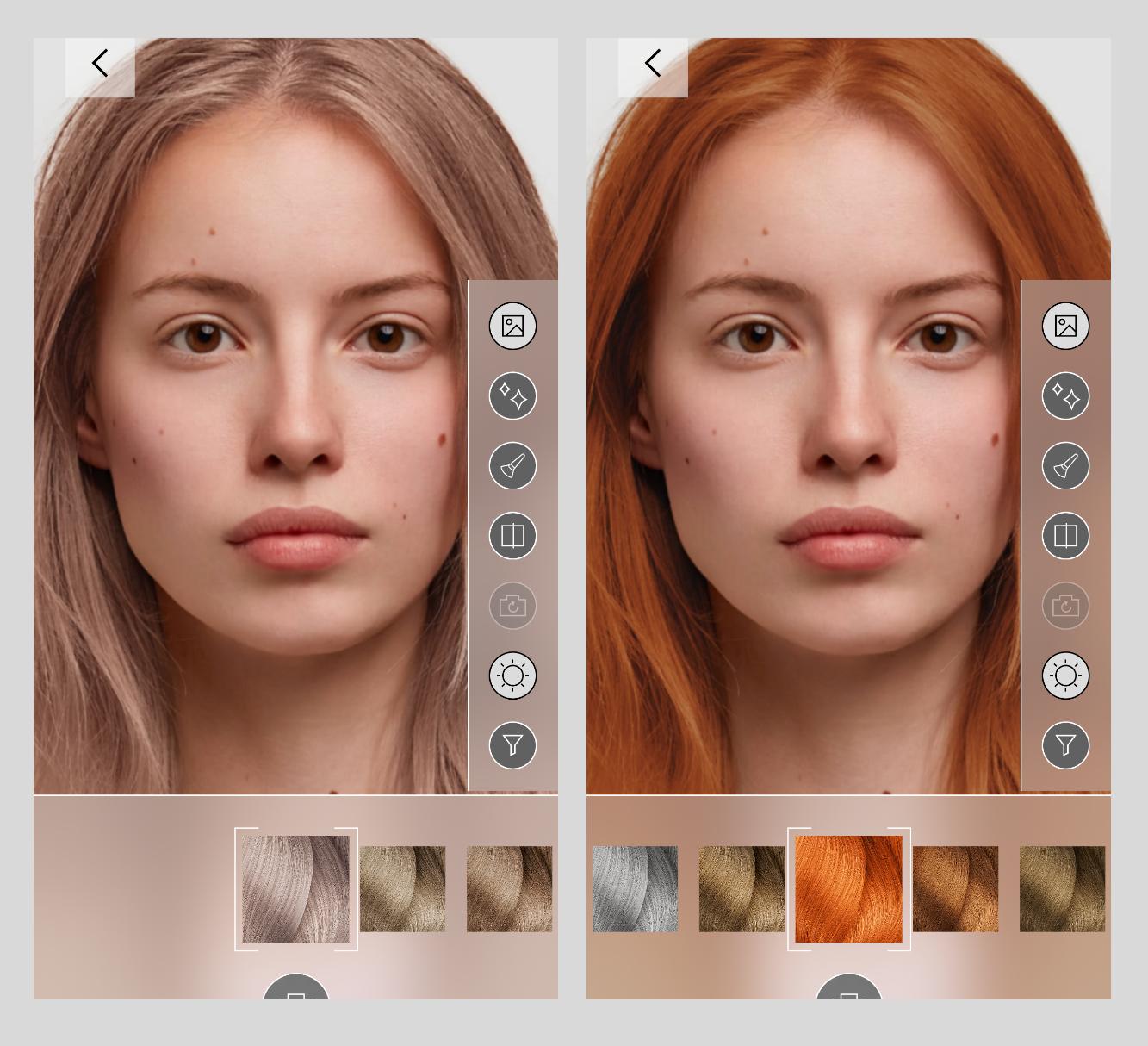Select the silver gray hair shade
The width and height of the screenshot is (1148, 1046).
[x=635, y=890]
